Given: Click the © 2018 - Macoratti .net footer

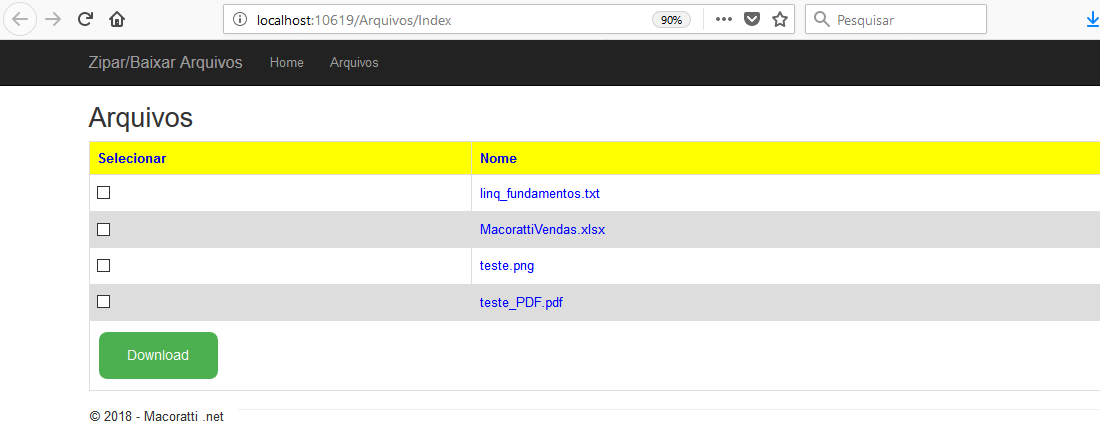Looking at the screenshot, I should [x=156, y=416].
